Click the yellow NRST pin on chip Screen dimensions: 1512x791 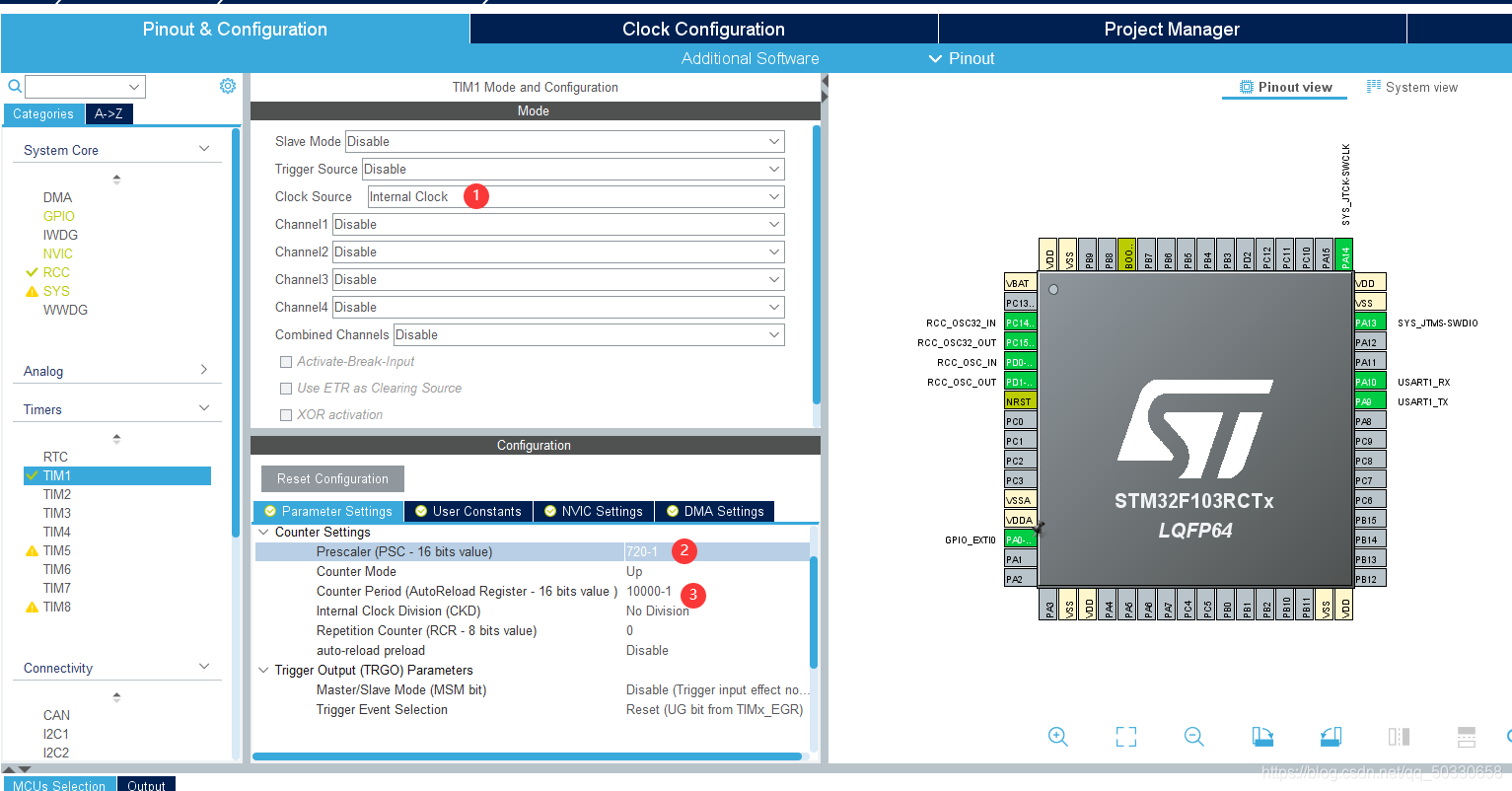1020,401
